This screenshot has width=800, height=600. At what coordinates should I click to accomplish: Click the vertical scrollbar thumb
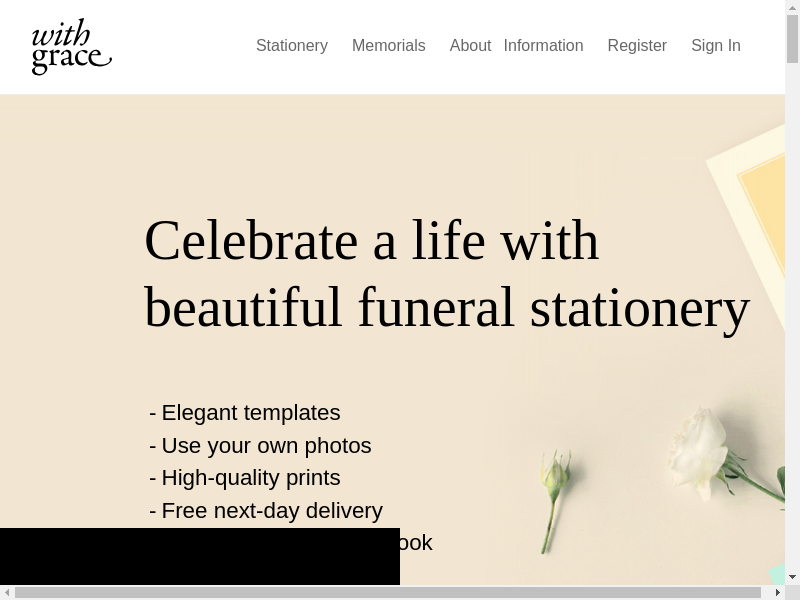(x=792, y=40)
